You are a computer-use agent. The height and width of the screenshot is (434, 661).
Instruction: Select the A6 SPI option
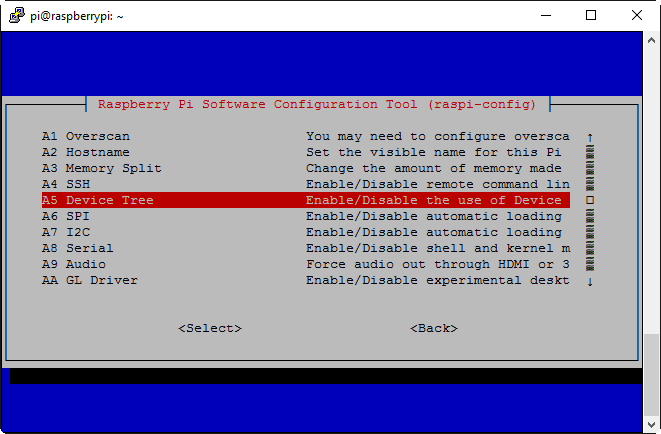(x=306, y=216)
